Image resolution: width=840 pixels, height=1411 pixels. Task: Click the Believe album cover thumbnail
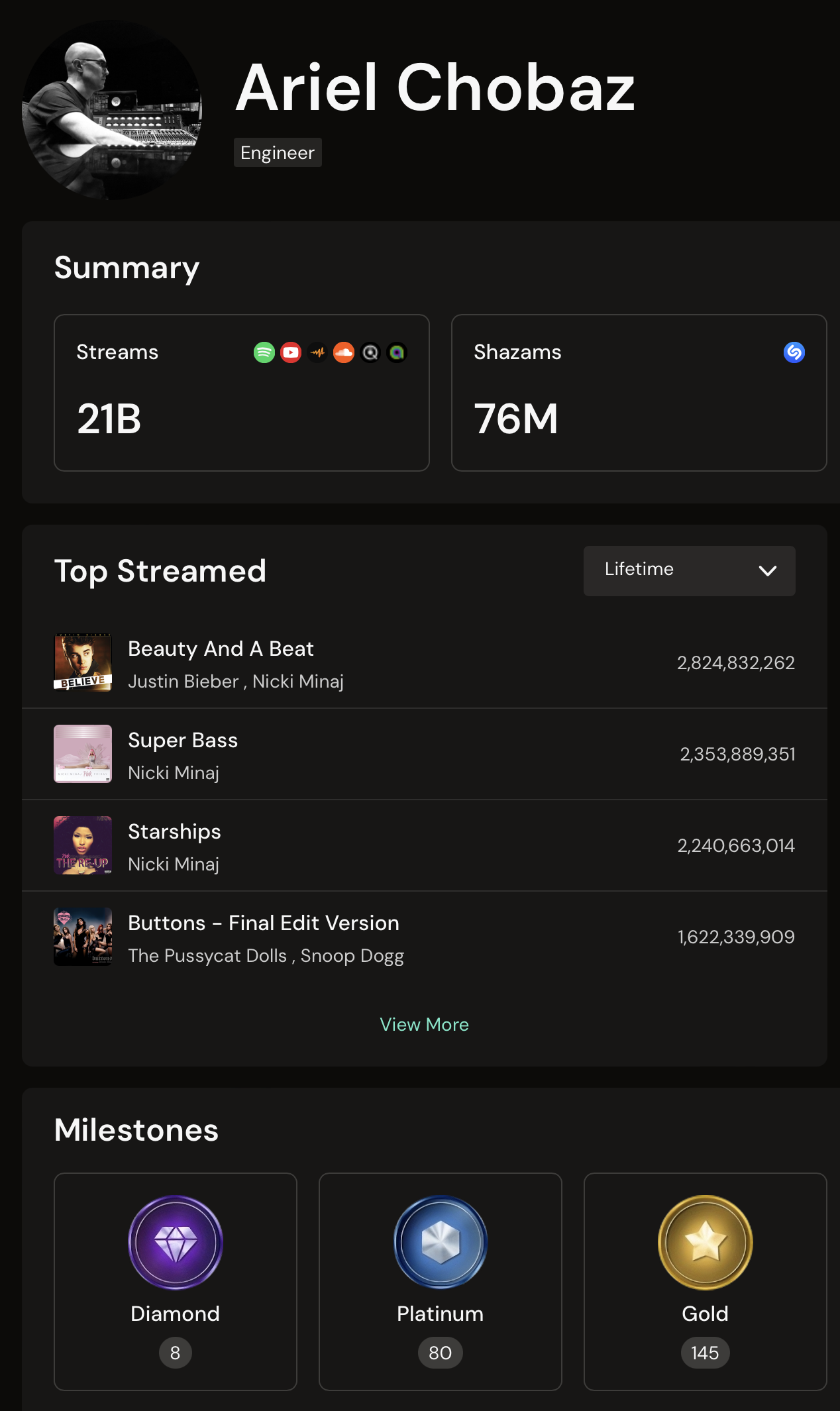(x=83, y=662)
